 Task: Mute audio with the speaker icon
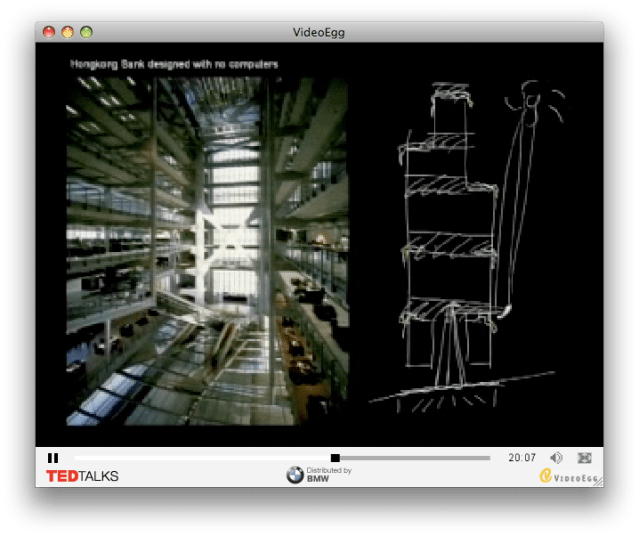coord(556,458)
